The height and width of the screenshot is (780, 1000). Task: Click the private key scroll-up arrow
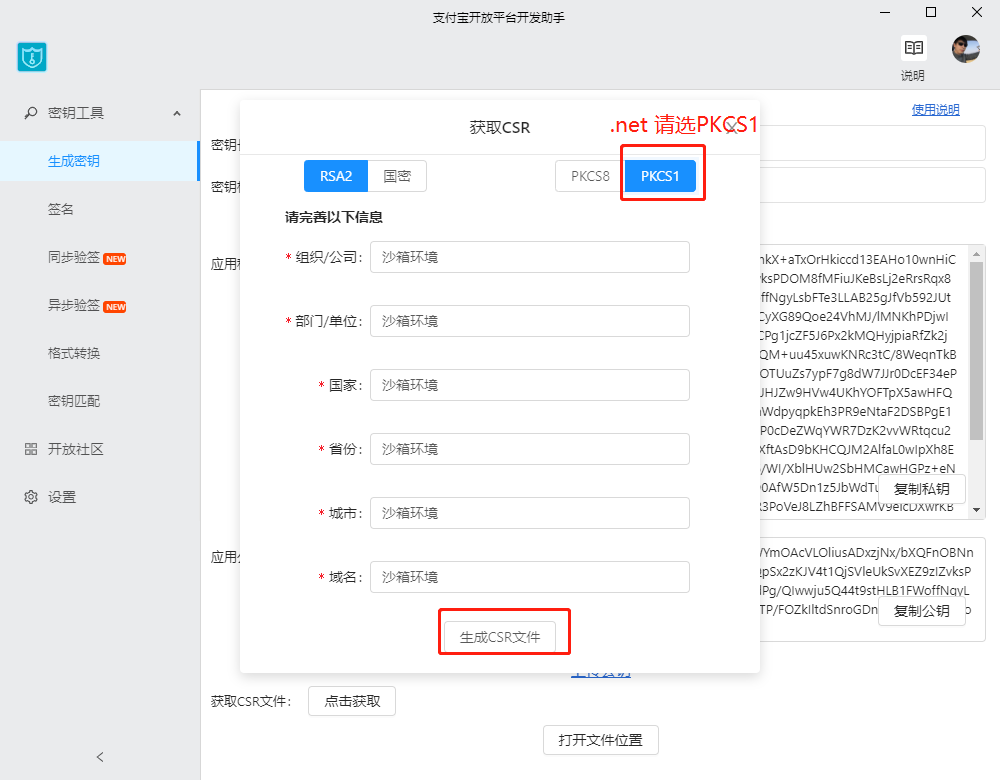coord(976,254)
